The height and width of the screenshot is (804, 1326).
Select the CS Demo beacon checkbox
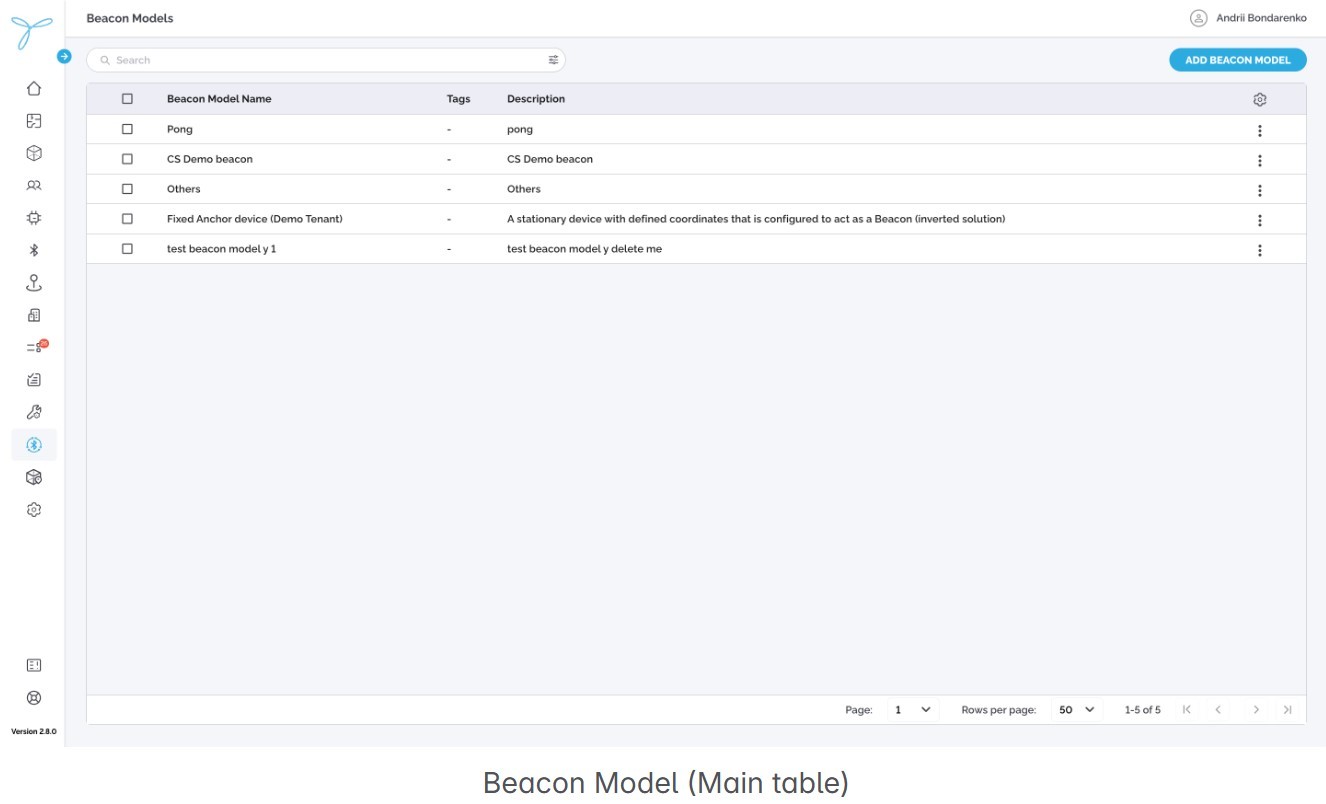click(127, 159)
